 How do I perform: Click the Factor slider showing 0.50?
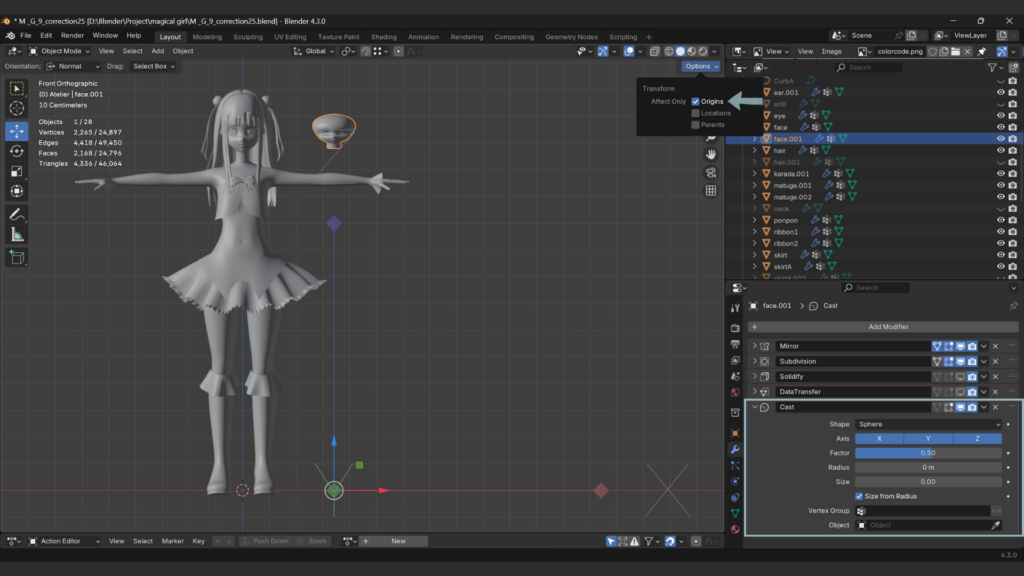coord(928,453)
